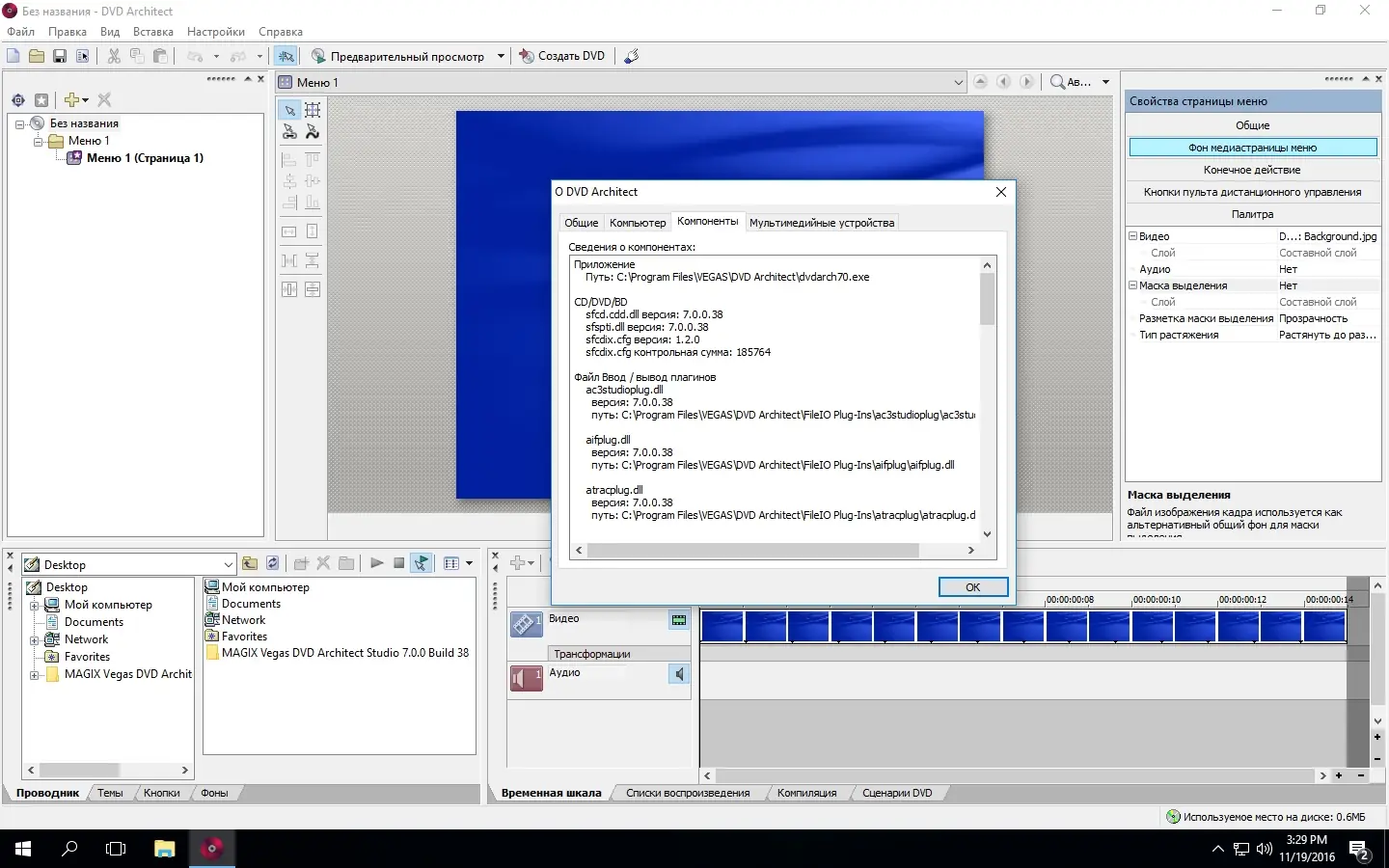This screenshot has width=1389, height=868.
Task: Mute the Аудио track speaker toggle
Action: click(x=679, y=674)
